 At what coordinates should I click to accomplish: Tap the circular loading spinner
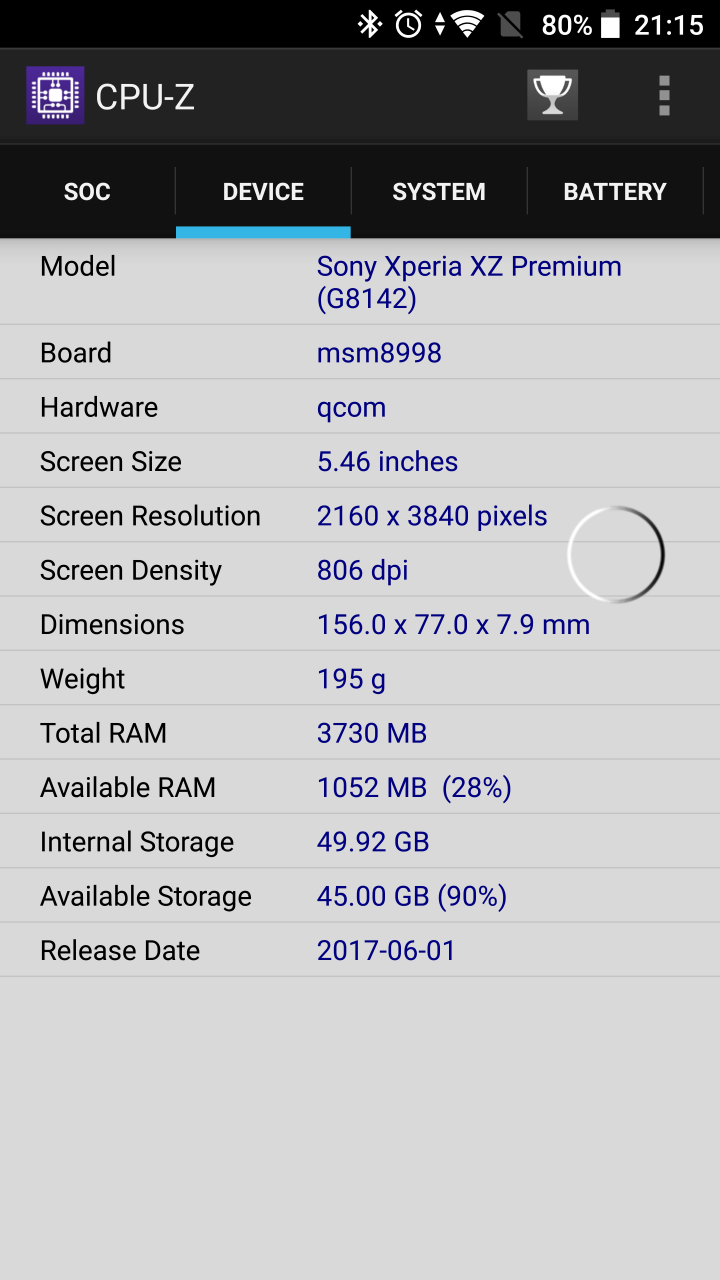616,554
